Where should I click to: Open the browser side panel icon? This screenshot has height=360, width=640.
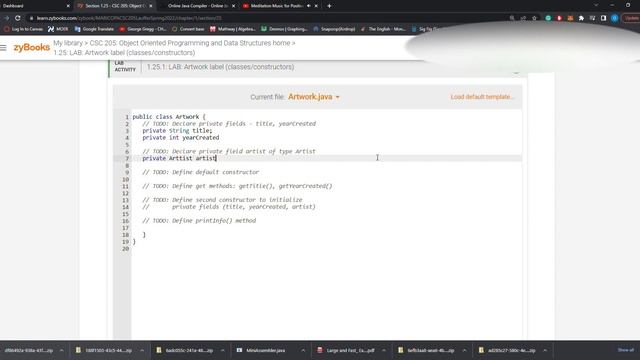pyautogui.click(x=603, y=18)
